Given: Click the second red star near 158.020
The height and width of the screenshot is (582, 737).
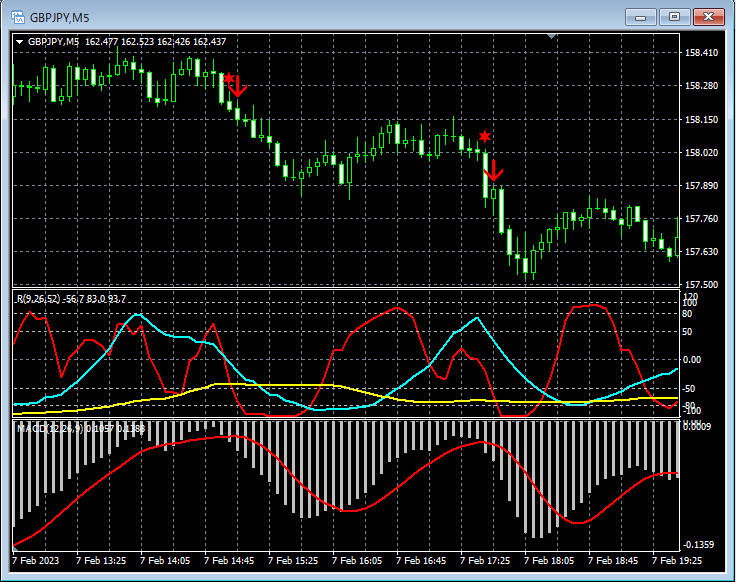Looking at the screenshot, I should point(484,135).
